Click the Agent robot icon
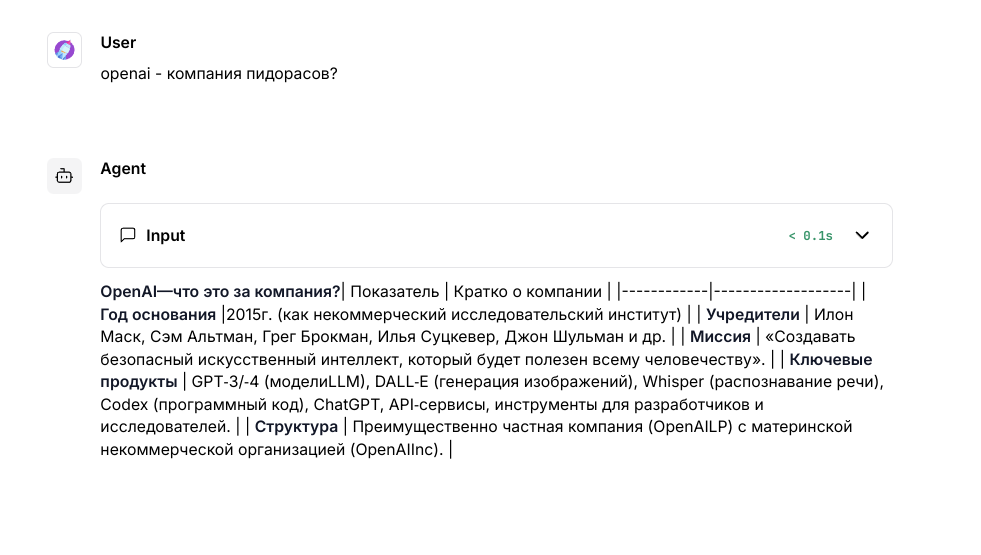Screen dimensions: 981x555 (x=64, y=176)
